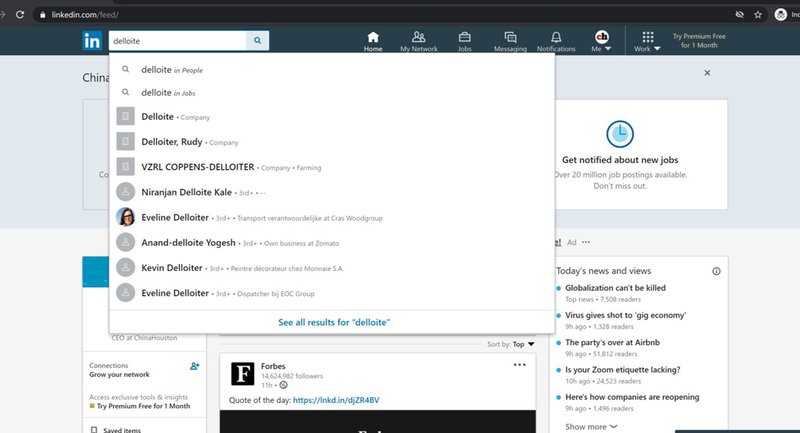This screenshot has width=800, height=433.
Task: Select suggestion delloite in People
Action: tap(332, 70)
